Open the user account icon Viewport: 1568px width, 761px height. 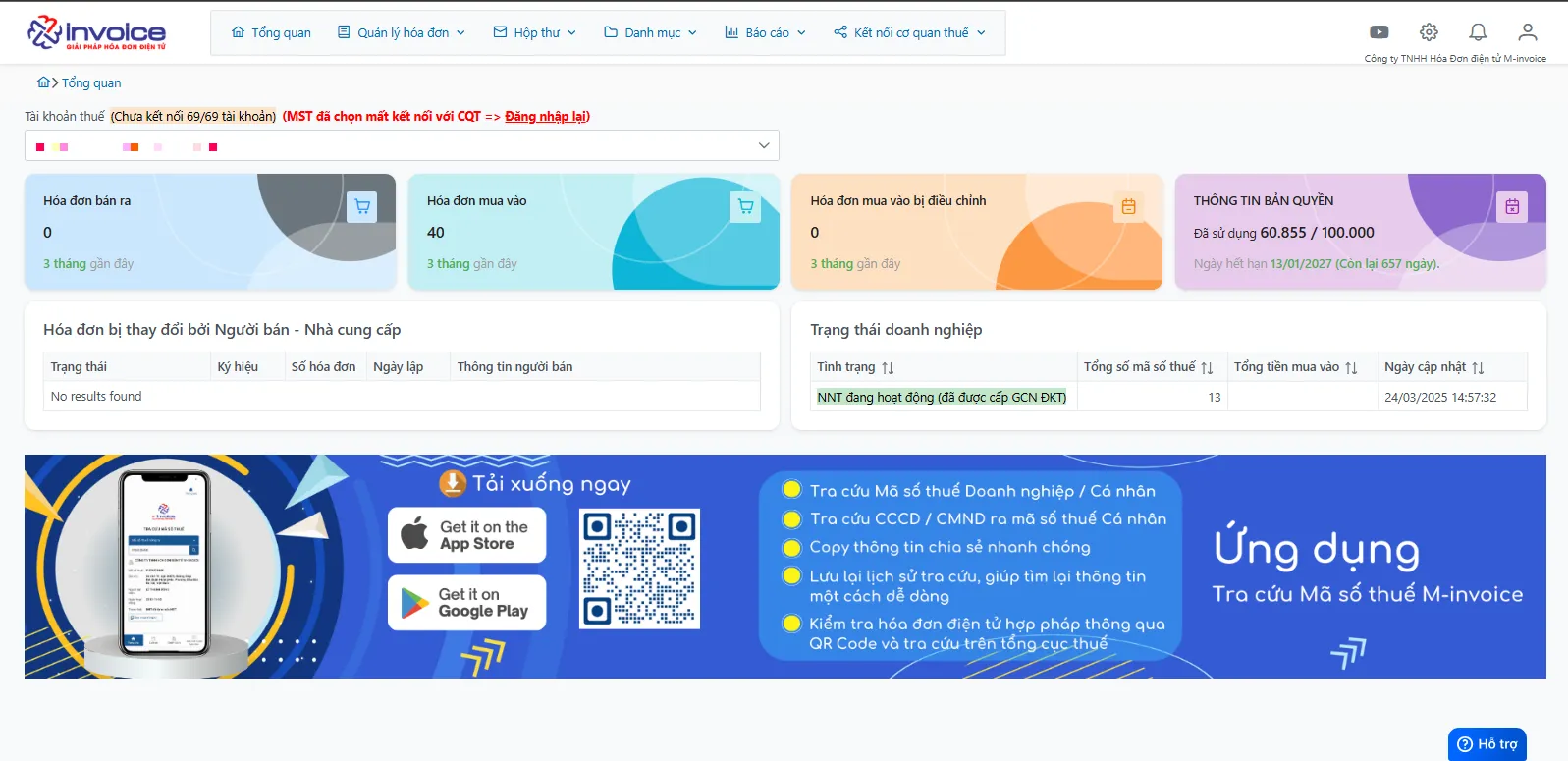point(1528,32)
